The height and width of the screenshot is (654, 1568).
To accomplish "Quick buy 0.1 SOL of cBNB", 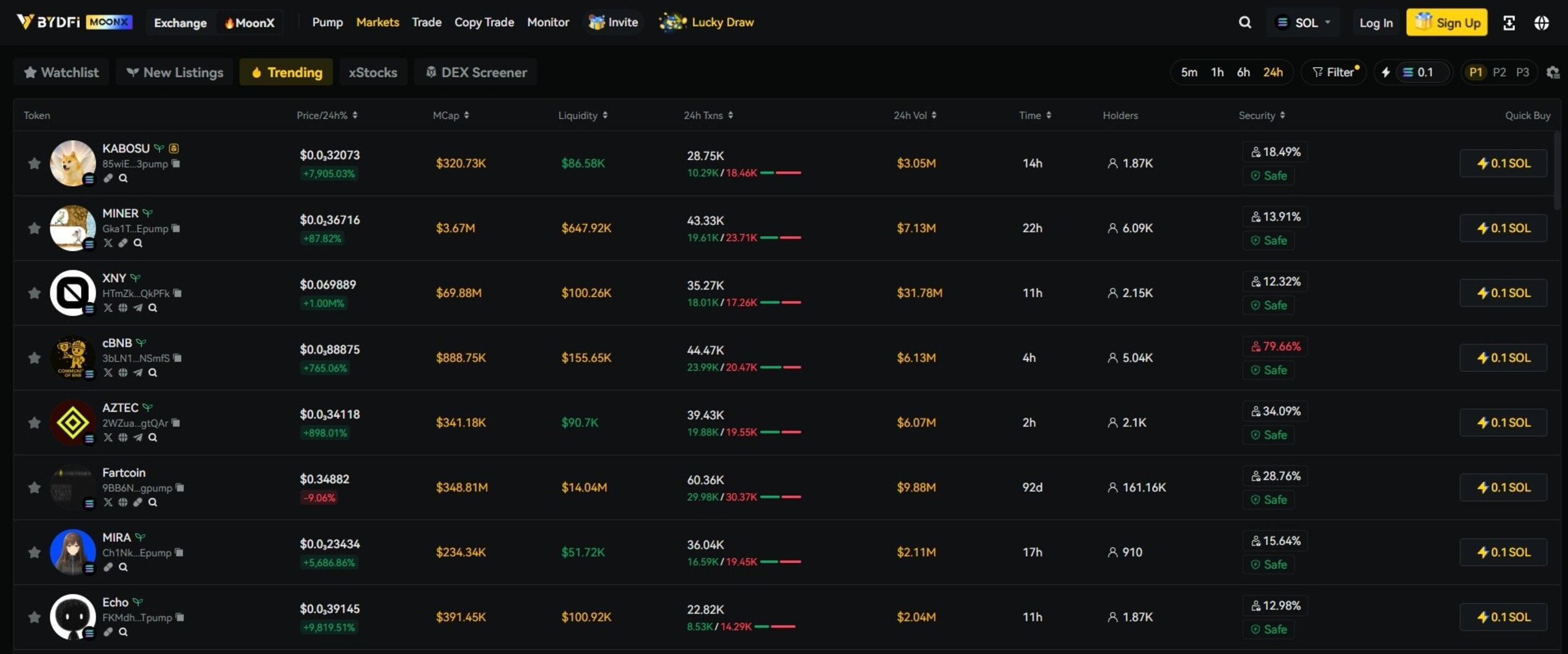I will pos(1503,358).
